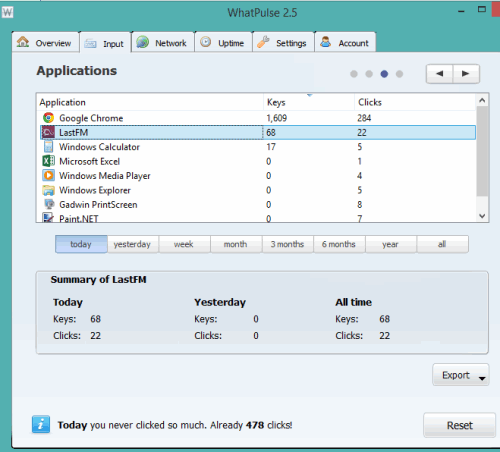Viewport: 500px width, 452px height.
Task: Click the Input tab keyboard icon
Action: pyautogui.click(x=90, y=43)
